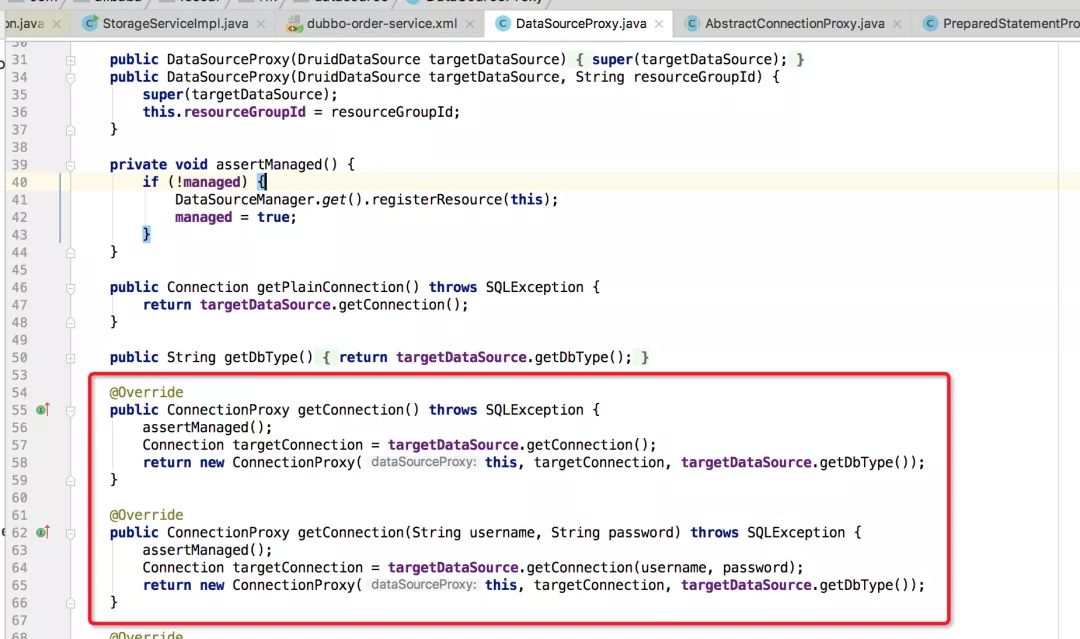Click the override gutter icon on line 62
Screen dimensions: 1080x639
click(43, 532)
